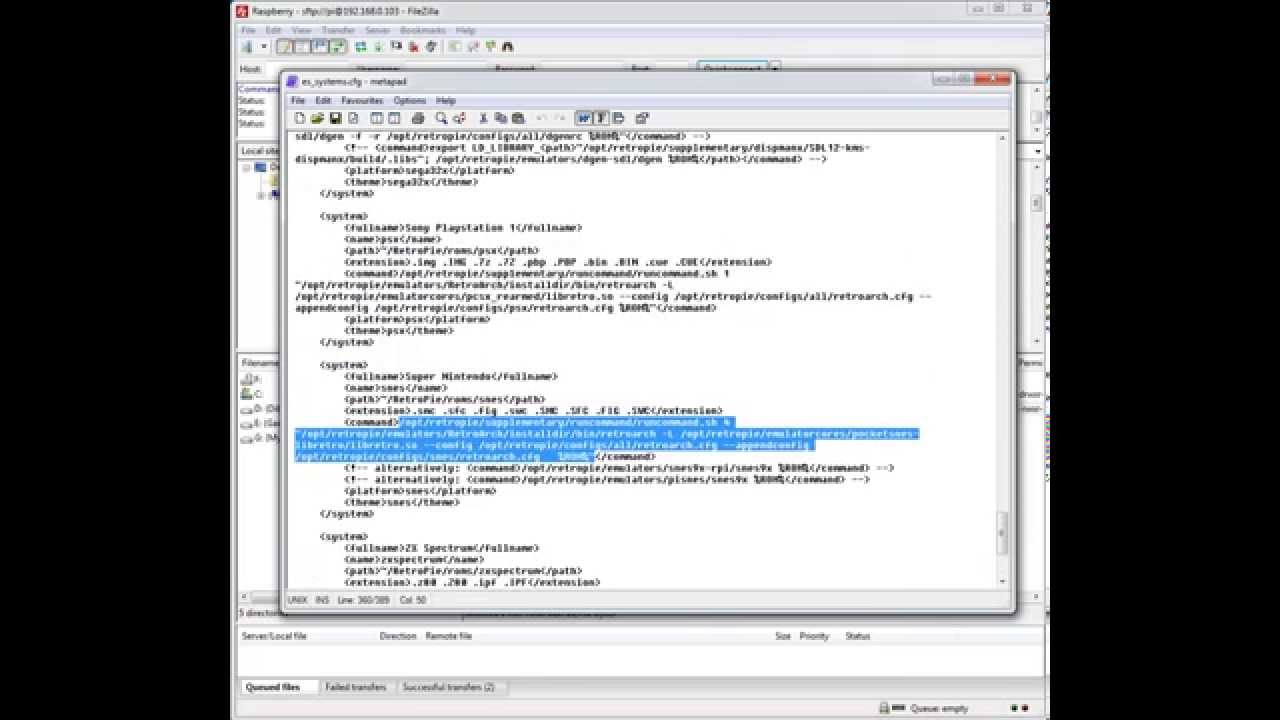1280x720 pixels.
Task: Click 'Queue: empty' in FileZilla status bar
Action: click(x=939, y=708)
